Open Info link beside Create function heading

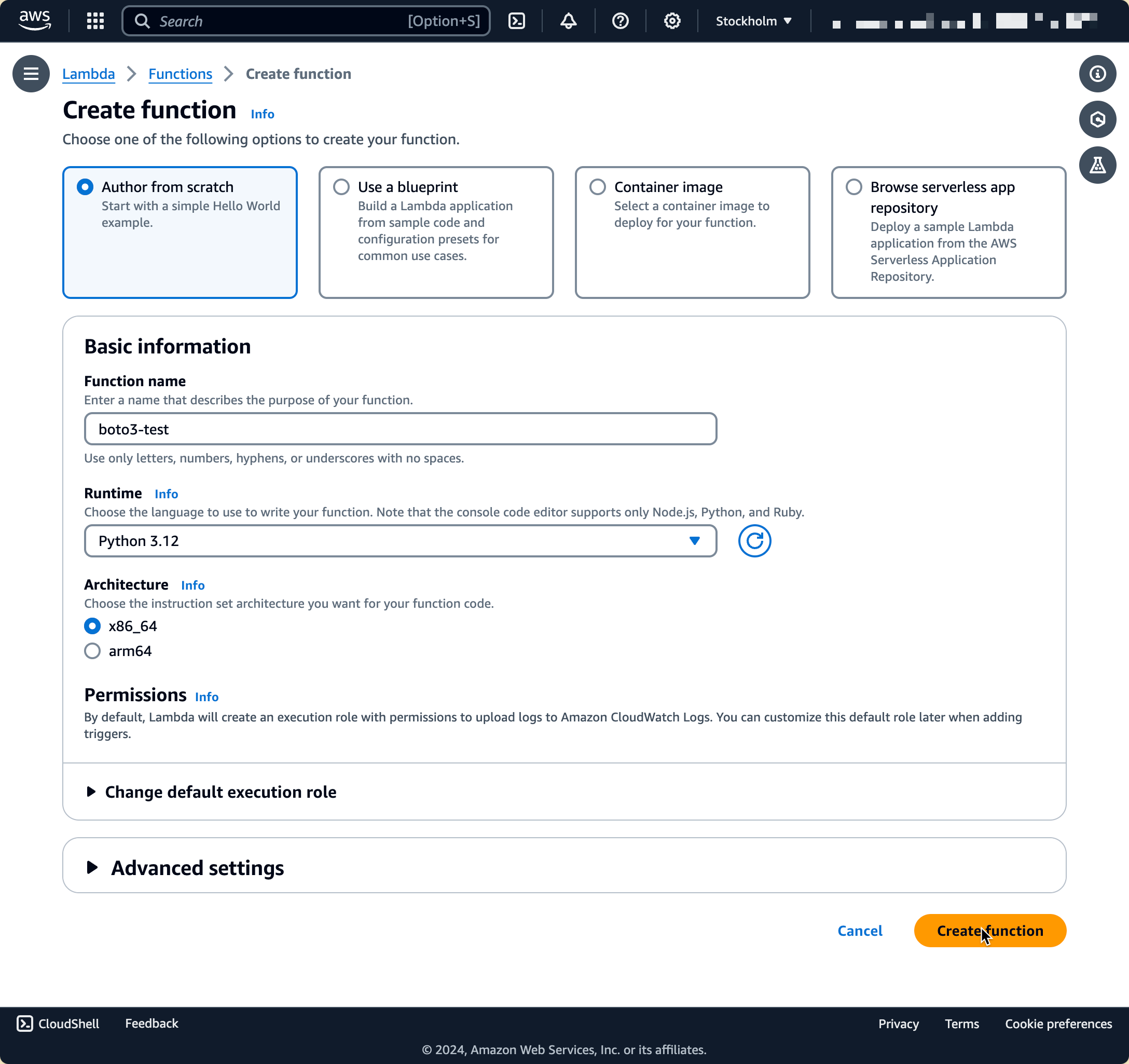point(263,114)
